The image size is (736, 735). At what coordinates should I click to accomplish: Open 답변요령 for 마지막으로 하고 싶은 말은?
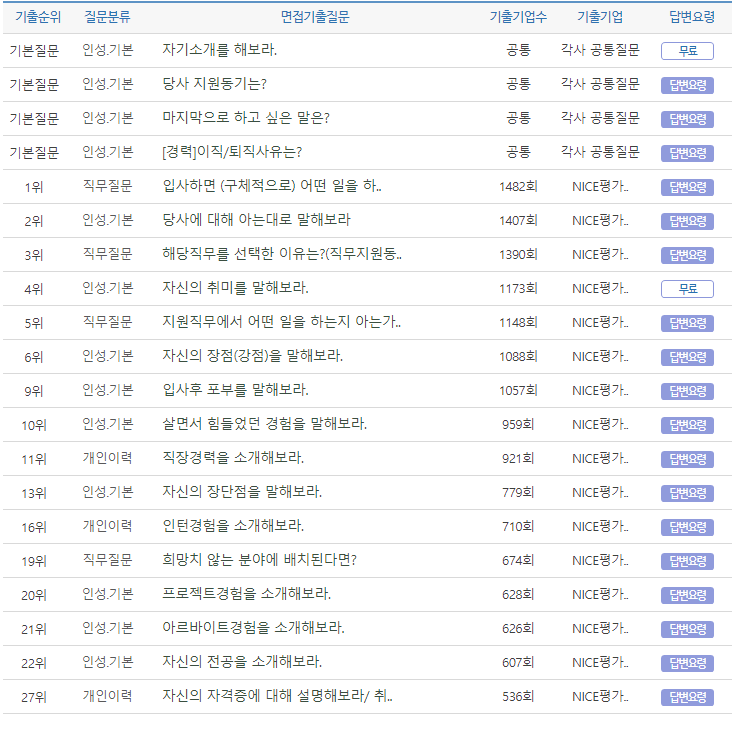point(687,119)
